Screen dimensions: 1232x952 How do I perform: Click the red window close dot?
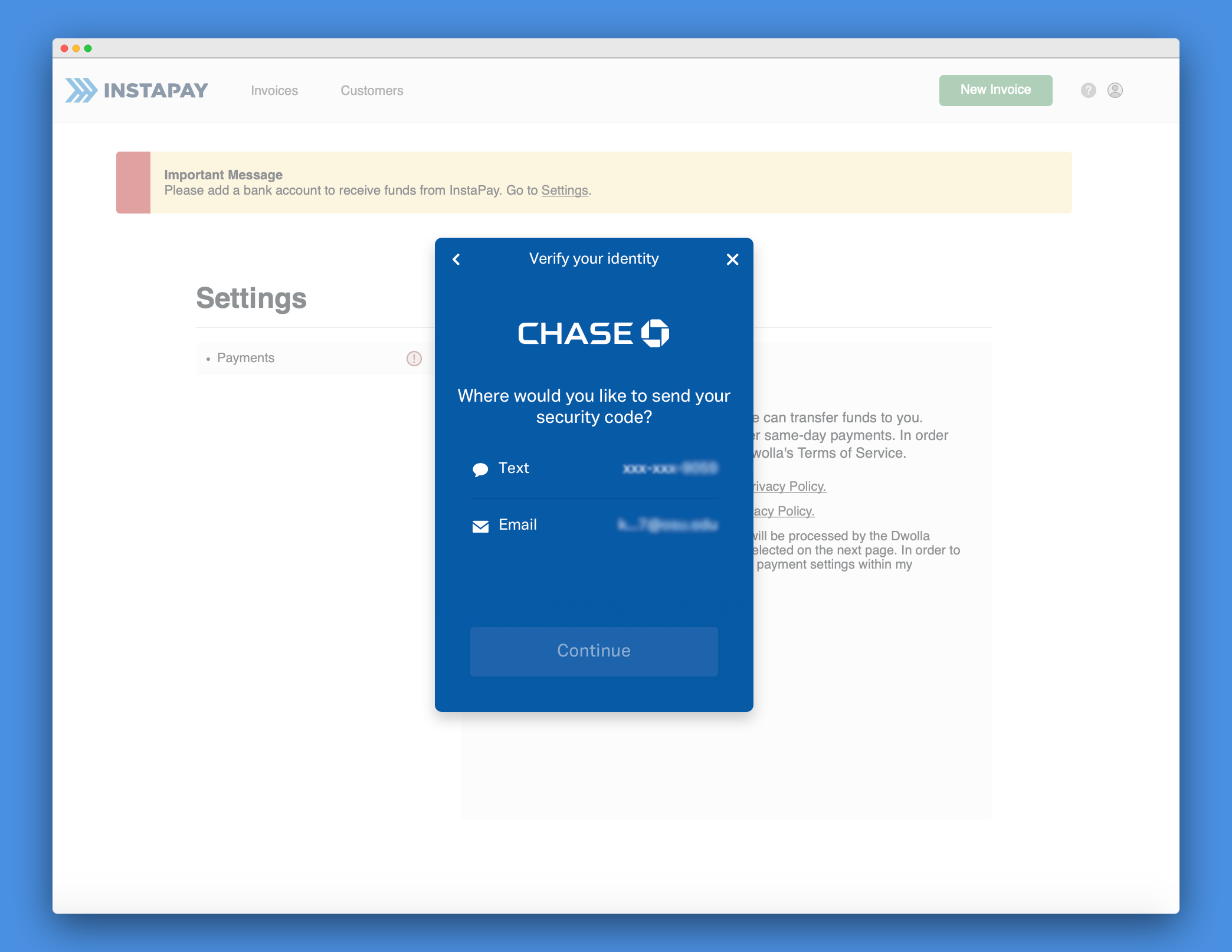pos(64,48)
